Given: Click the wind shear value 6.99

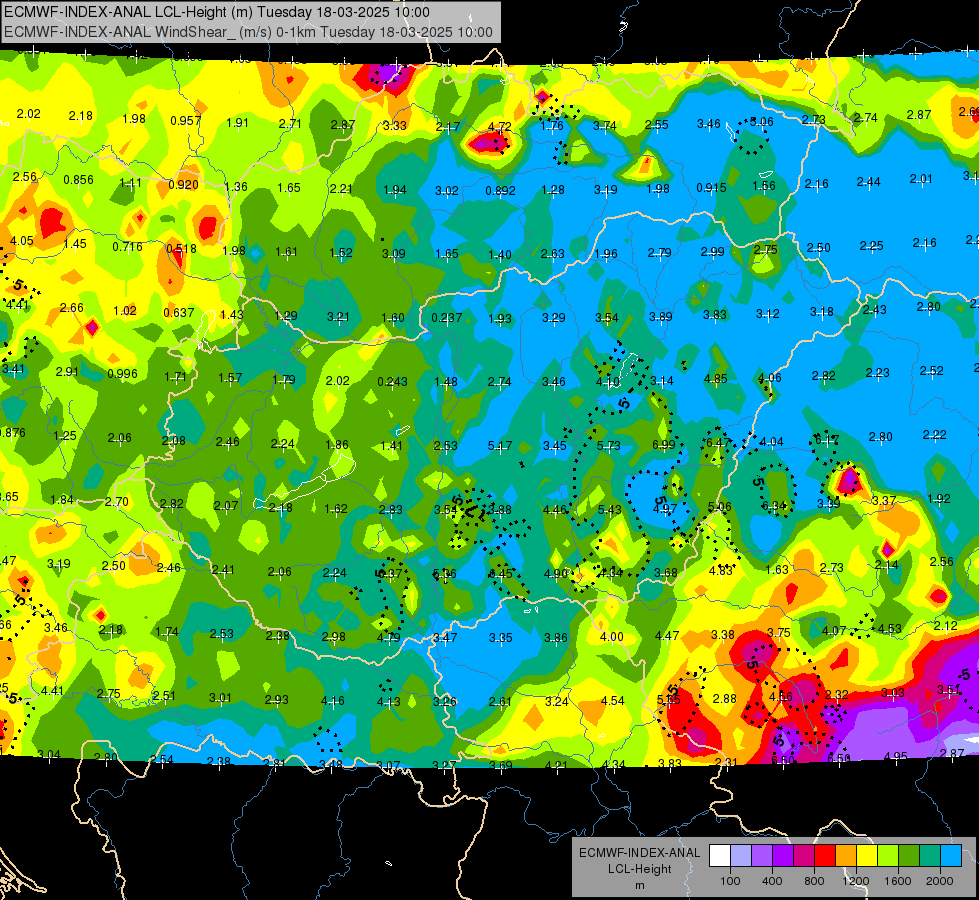Looking at the screenshot, I should (664, 445).
